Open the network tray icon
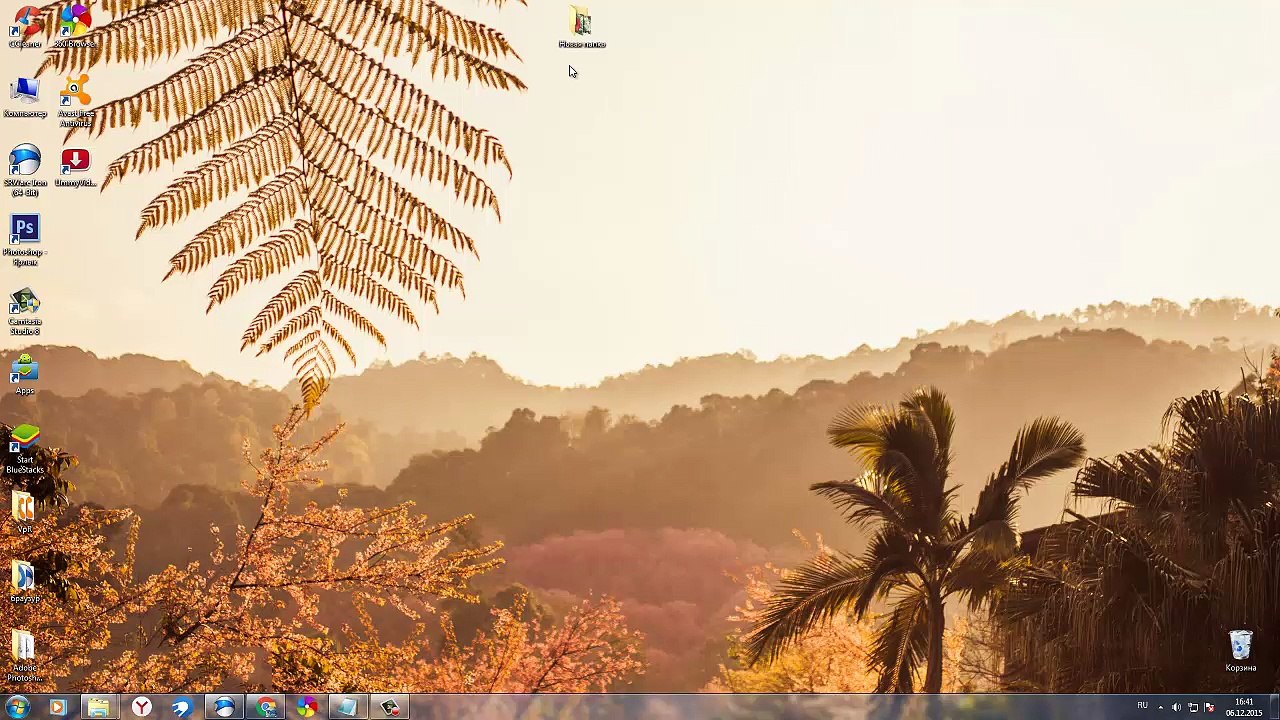Screen dimensions: 1280x720 tap(1193, 708)
